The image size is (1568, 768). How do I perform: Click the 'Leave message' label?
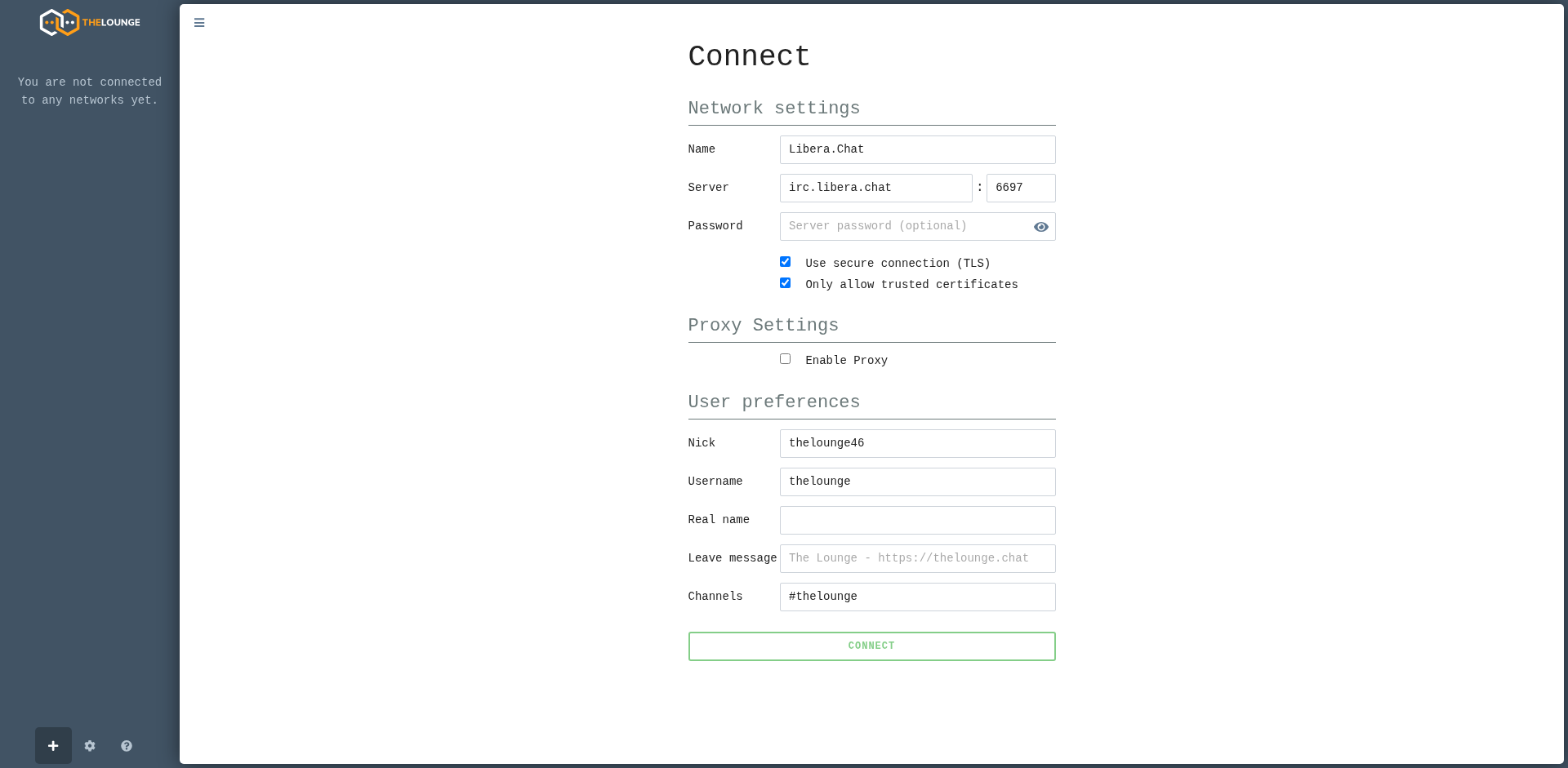(733, 558)
